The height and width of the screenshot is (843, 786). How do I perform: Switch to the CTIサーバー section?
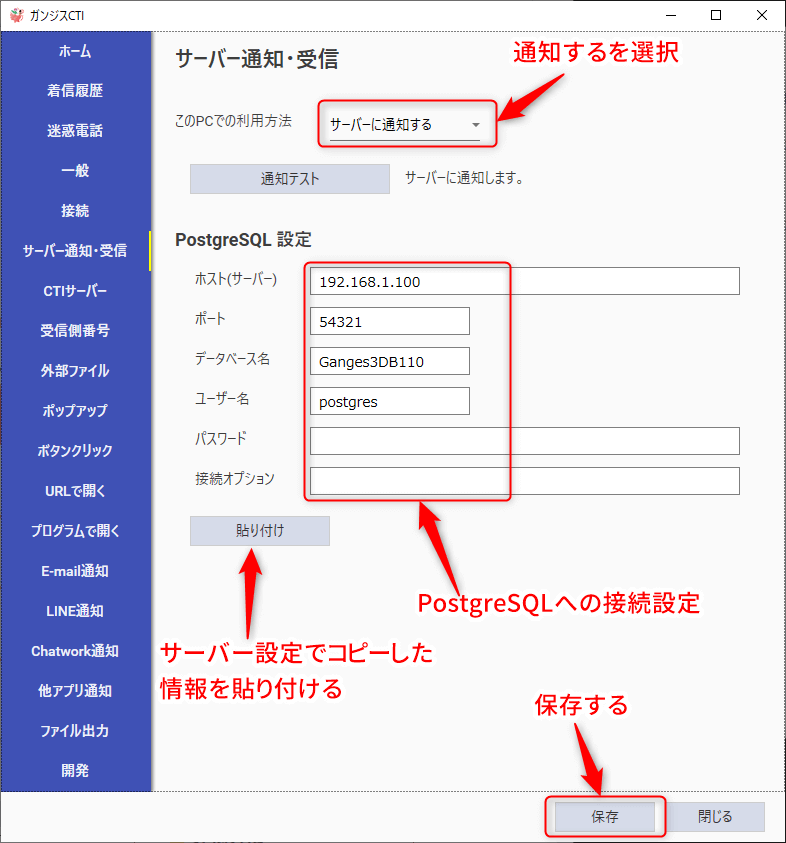tap(75, 291)
